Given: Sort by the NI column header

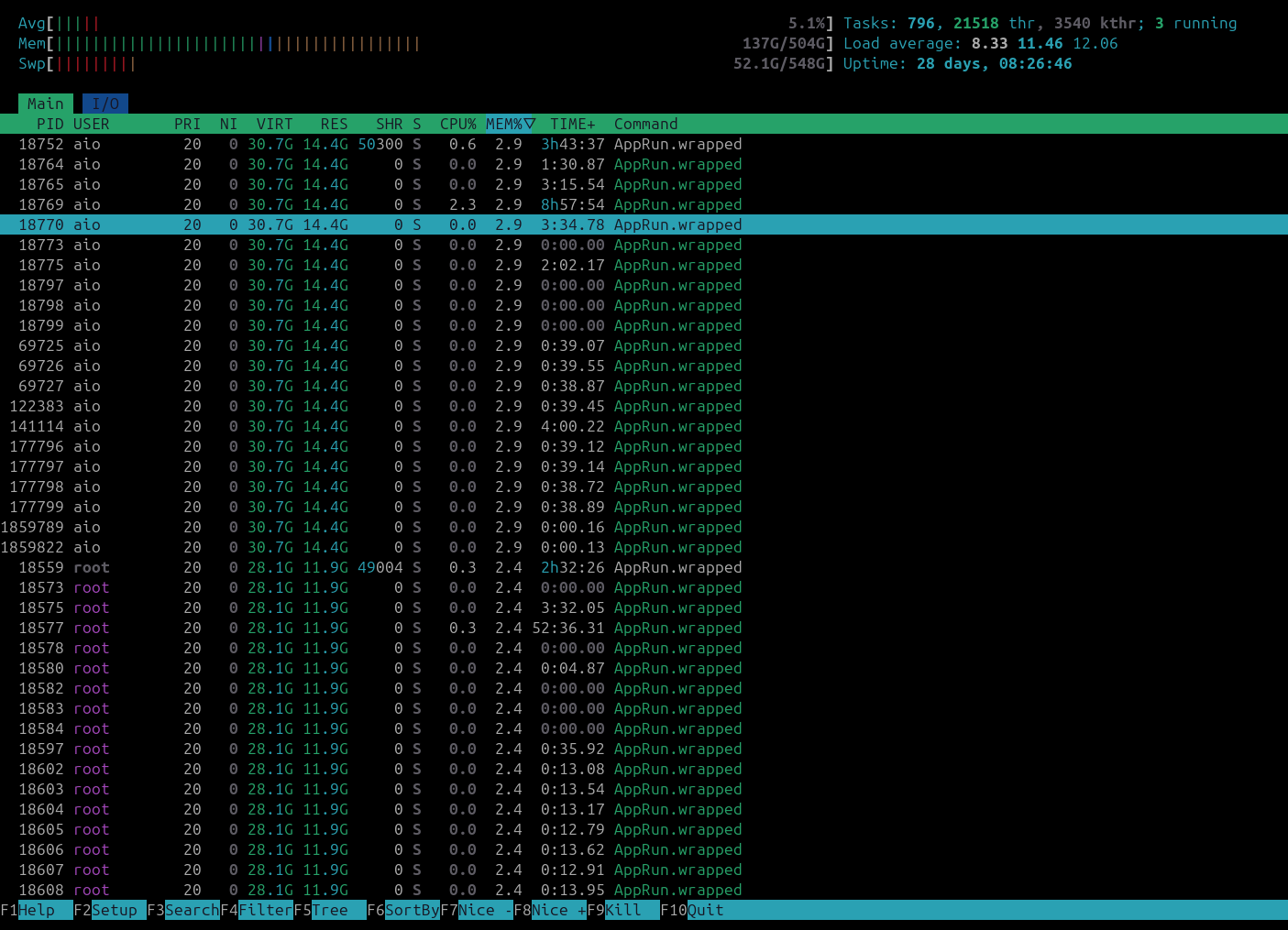Looking at the screenshot, I should coord(229,124).
